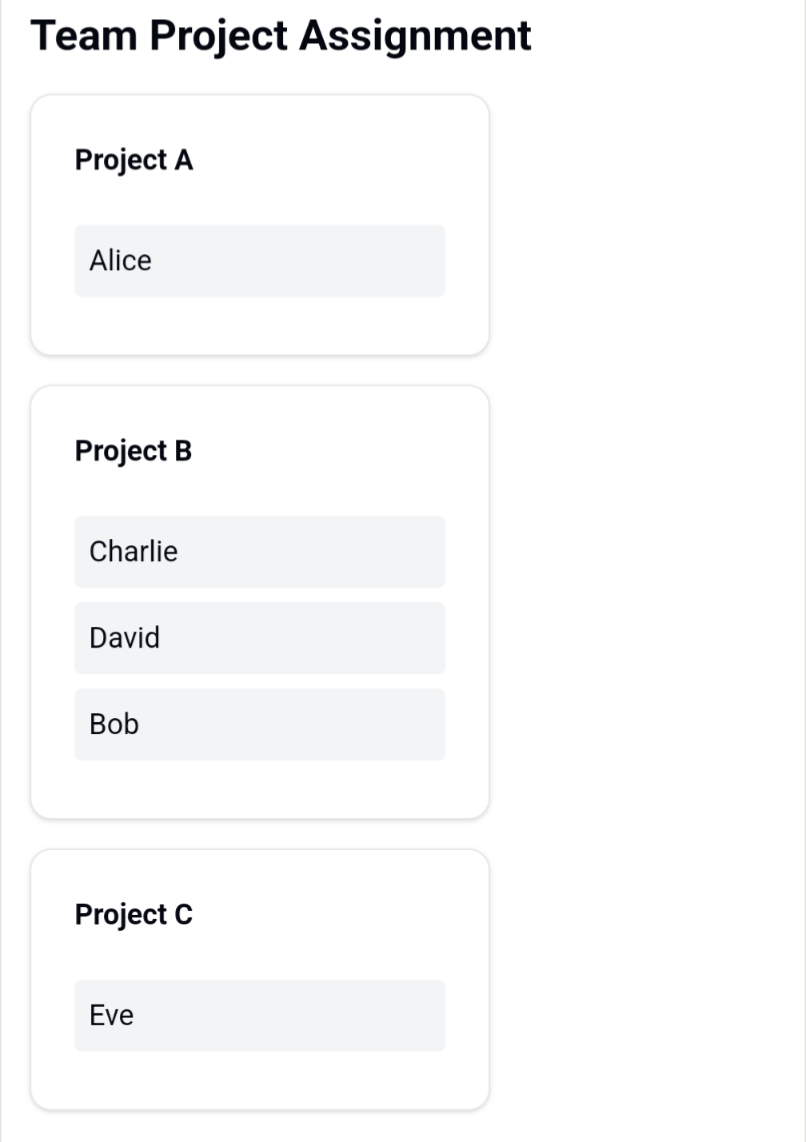
Task: Click empty space below Alice in Project A
Action: tap(259, 326)
